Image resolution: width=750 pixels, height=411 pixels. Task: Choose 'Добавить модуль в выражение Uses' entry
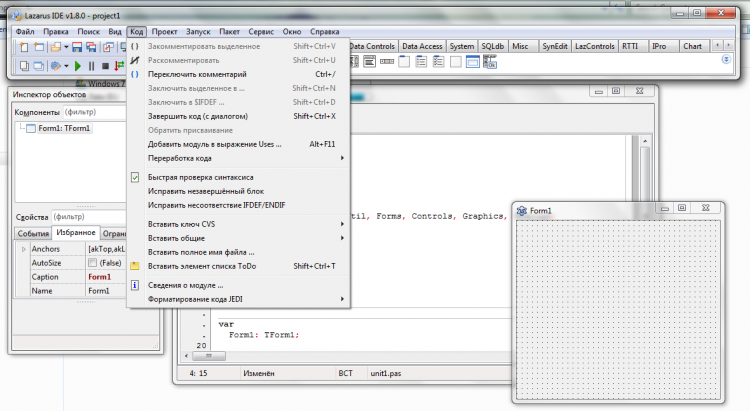click(x=238, y=144)
